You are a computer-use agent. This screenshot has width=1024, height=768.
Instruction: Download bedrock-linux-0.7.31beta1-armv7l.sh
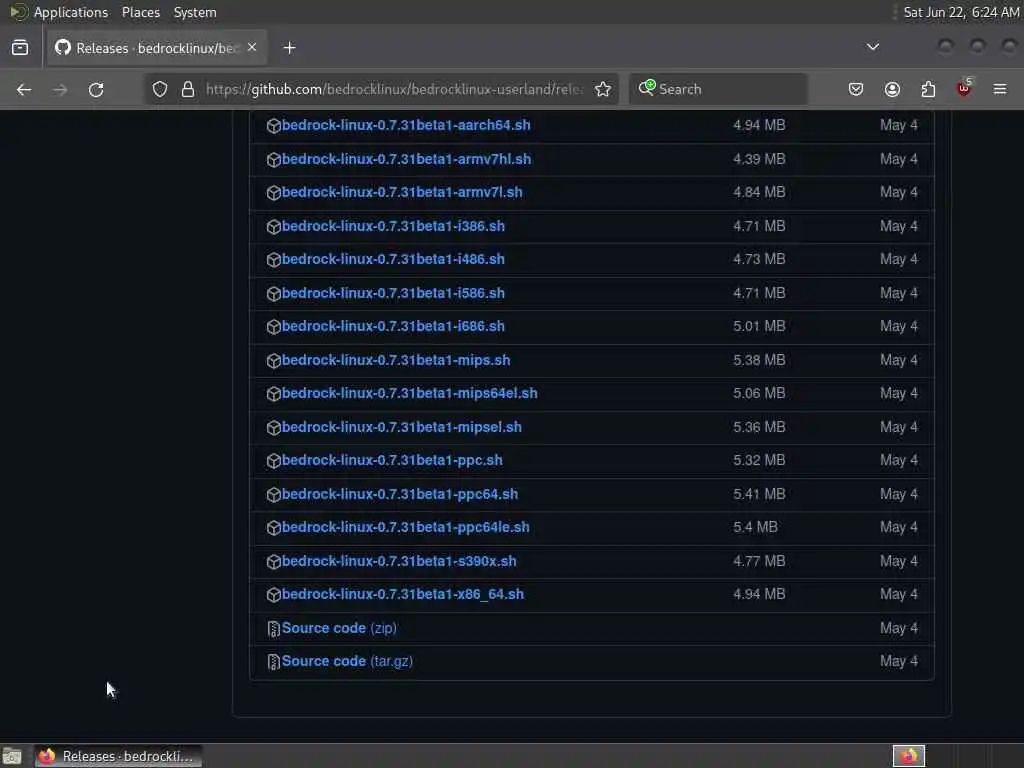402,193
